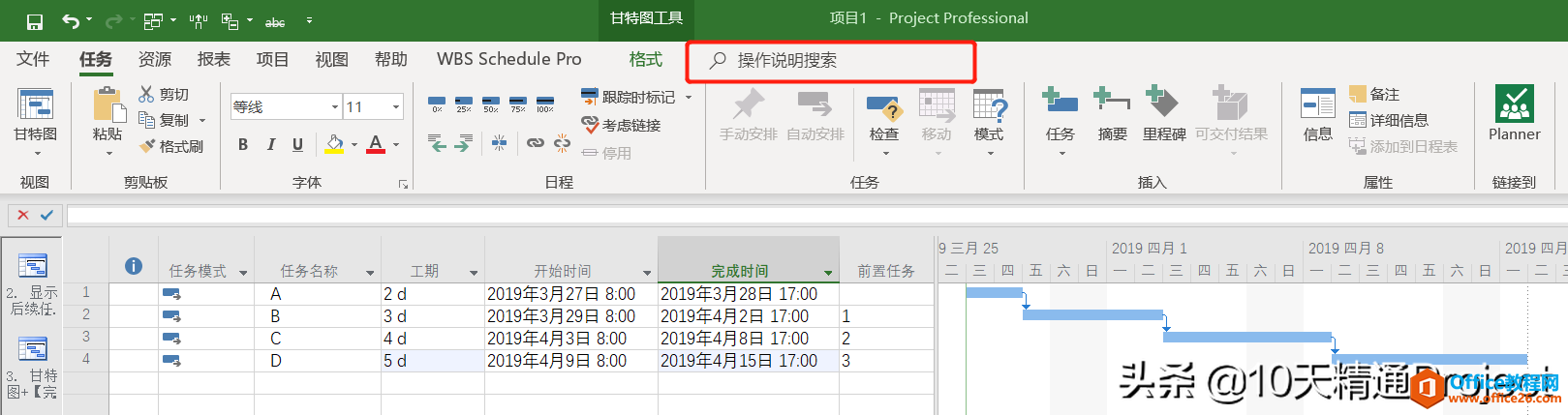Insert a Milestone (里程碑)
This screenshot has height=415, width=1568.
1163,114
